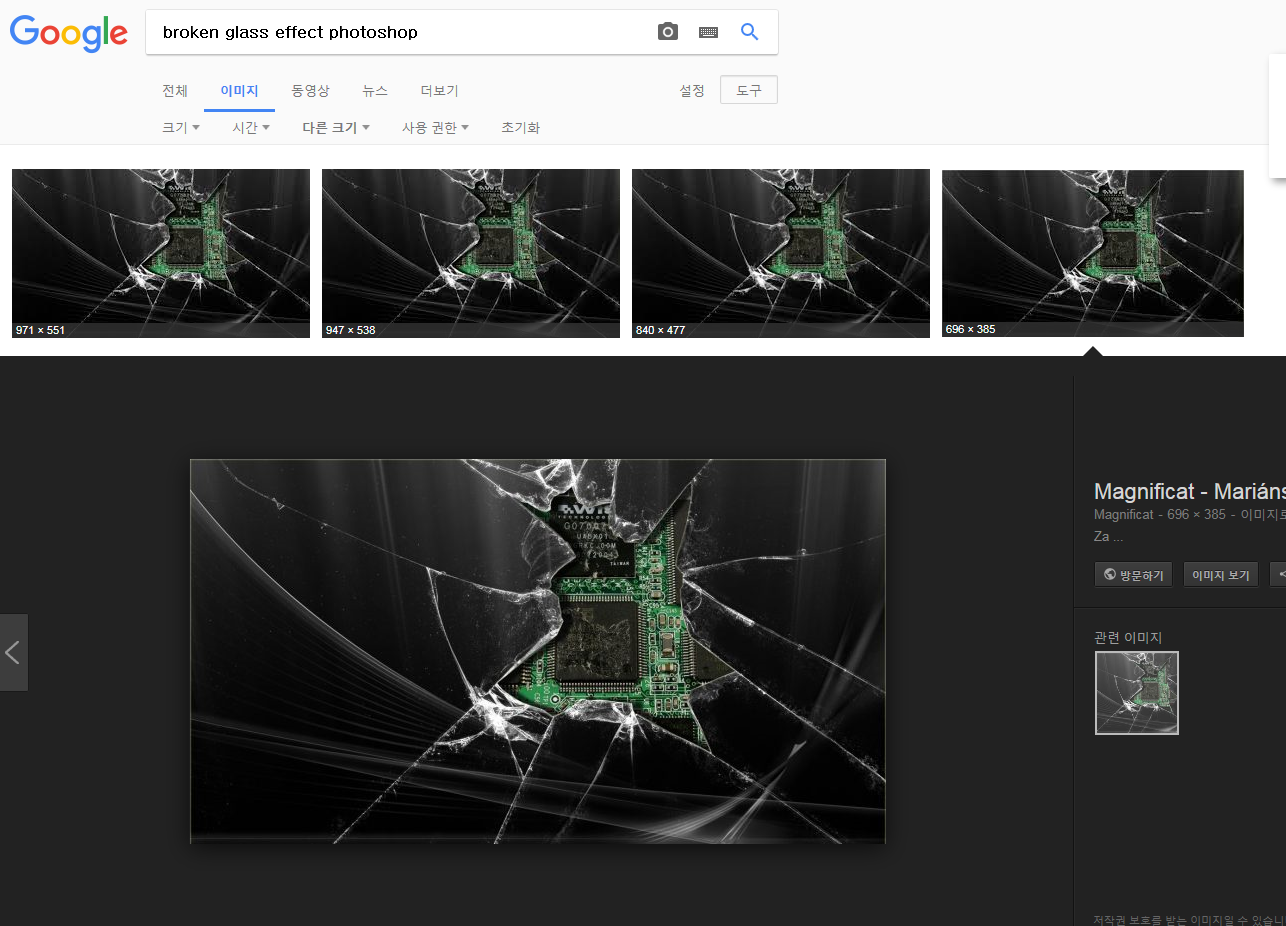Click the 이미지 보기 button
The width and height of the screenshot is (1286, 926).
click(x=1221, y=575)
